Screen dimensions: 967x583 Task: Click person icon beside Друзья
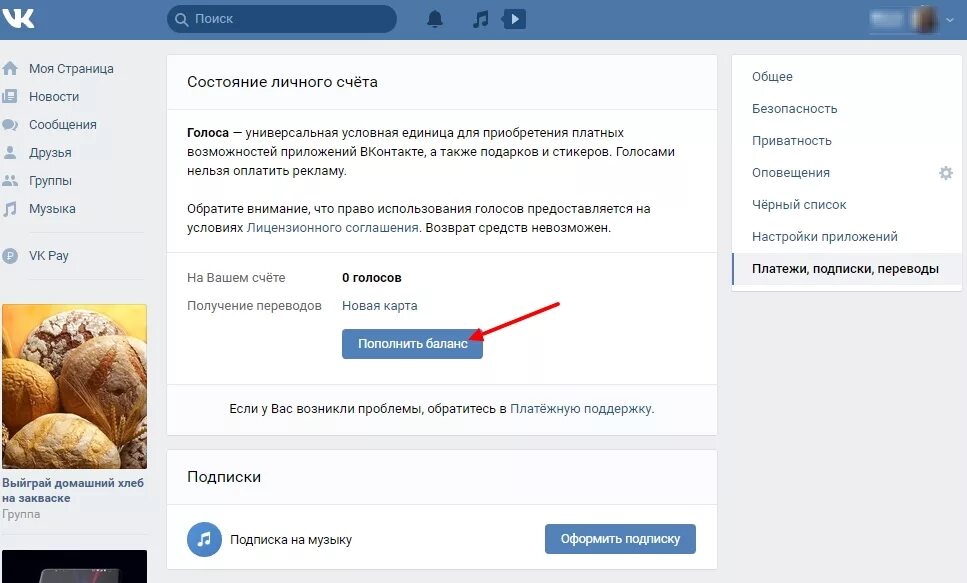tap(10, 152)
